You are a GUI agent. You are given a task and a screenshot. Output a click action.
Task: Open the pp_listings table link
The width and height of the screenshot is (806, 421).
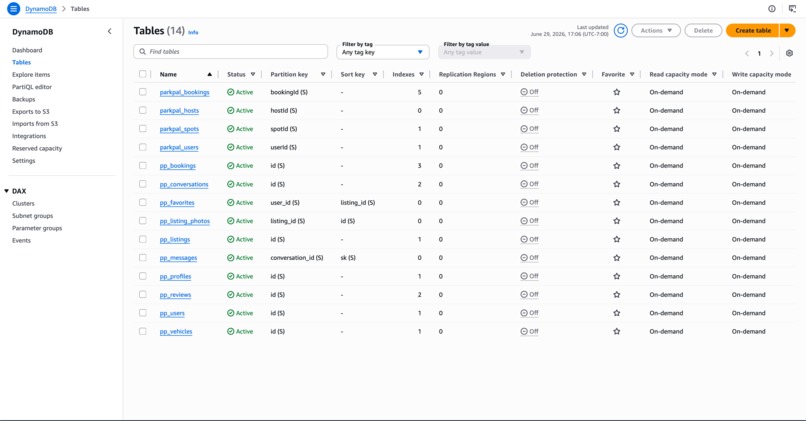point(175,240)
